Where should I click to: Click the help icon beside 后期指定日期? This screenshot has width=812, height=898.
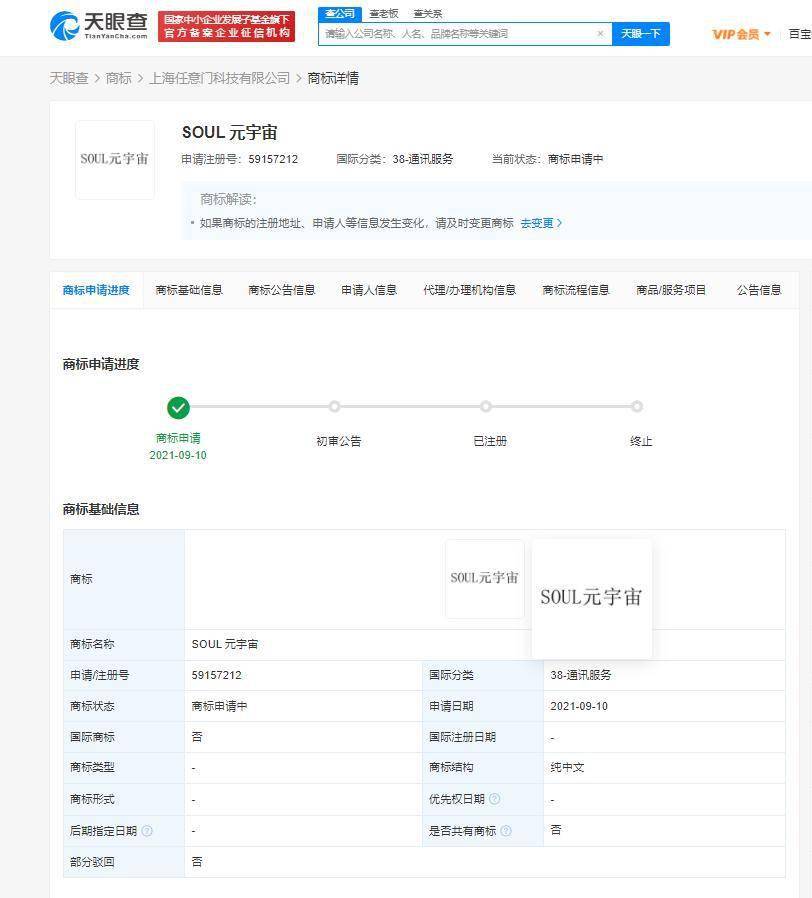(x=147, y=831)
